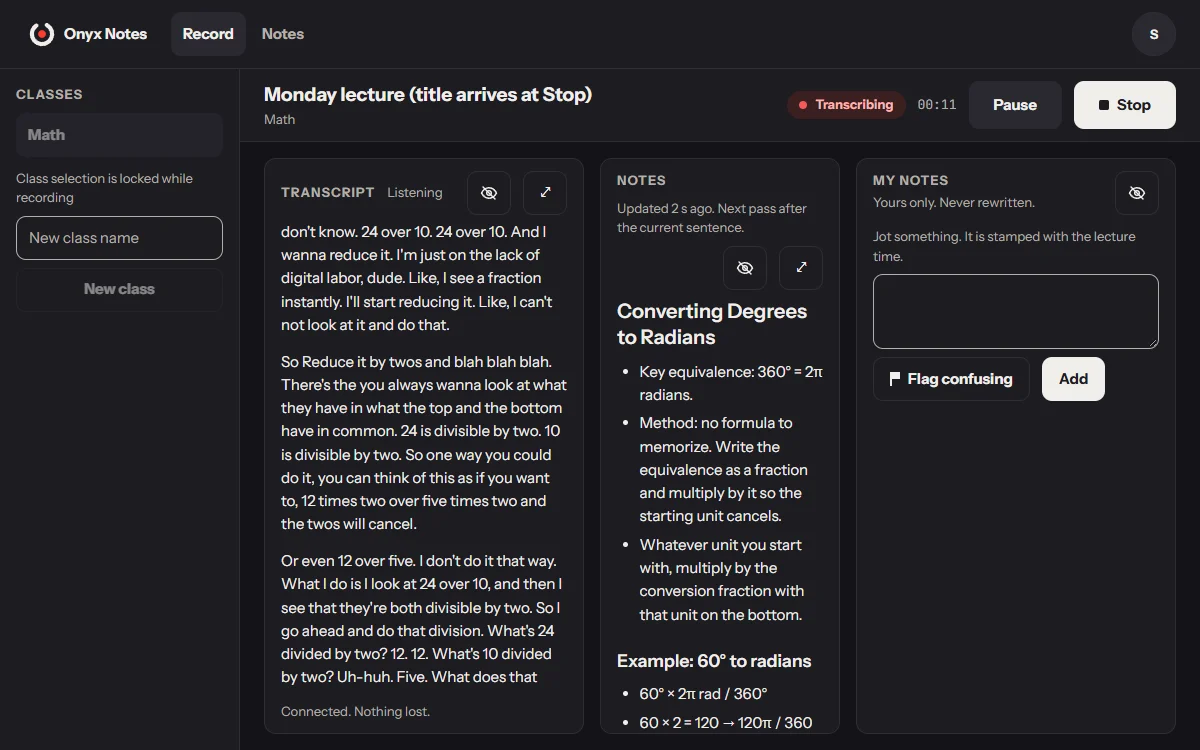Click the 'Example: 60° to radians' heading
Image resolution: width=1200 pixels, height=750 pixels.
(x=714, y=661)
